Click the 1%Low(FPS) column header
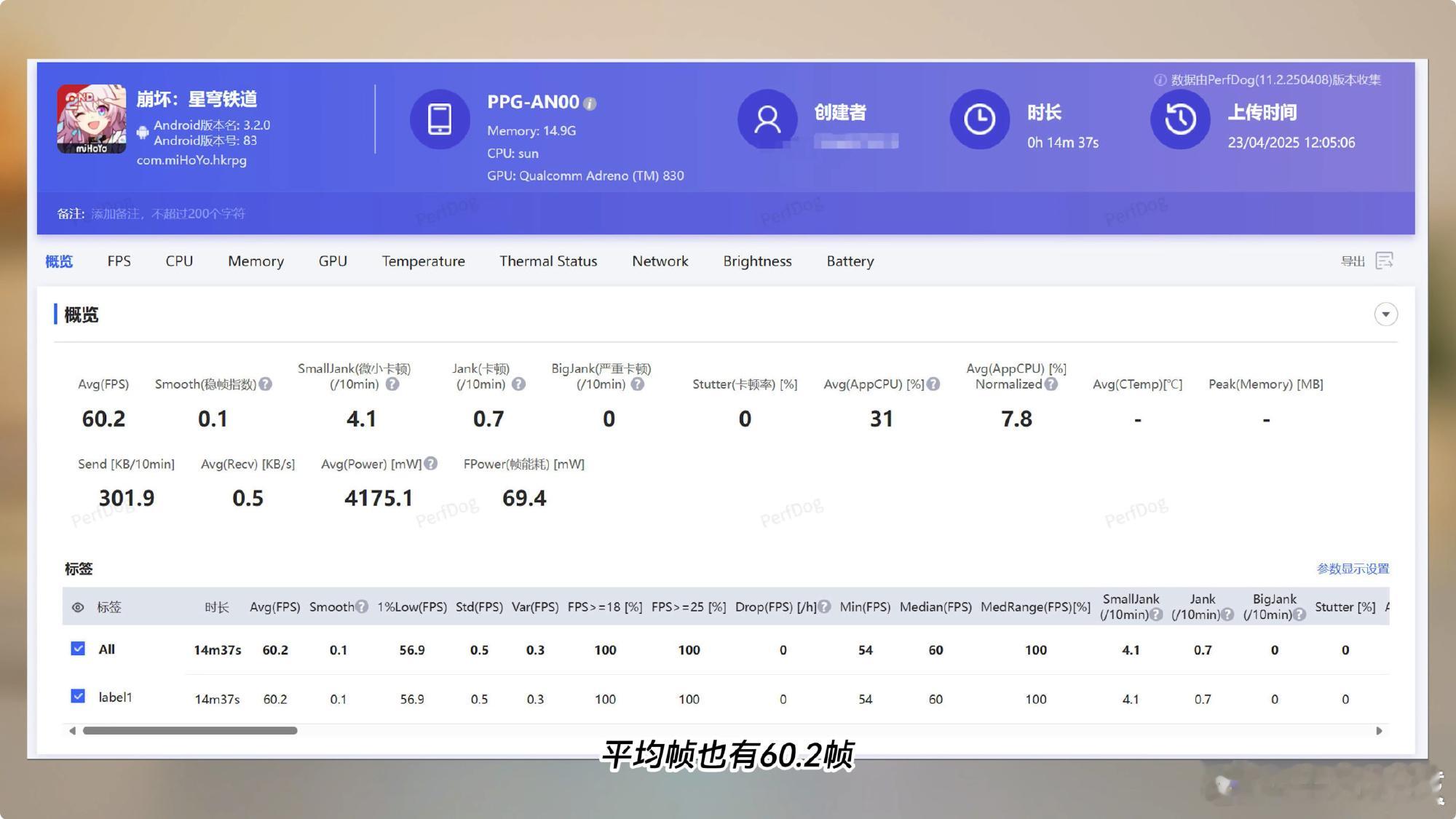 tap(412, 607)
